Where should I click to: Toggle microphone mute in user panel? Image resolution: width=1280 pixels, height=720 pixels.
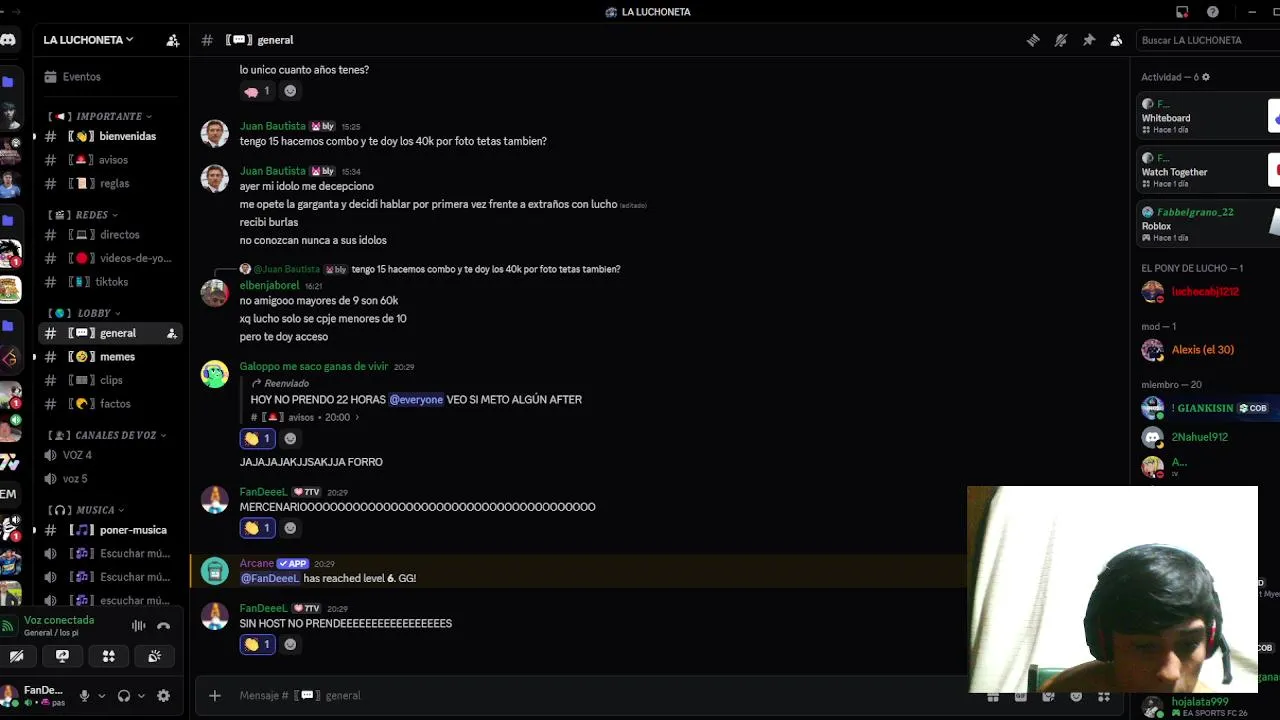click(84, 696)
